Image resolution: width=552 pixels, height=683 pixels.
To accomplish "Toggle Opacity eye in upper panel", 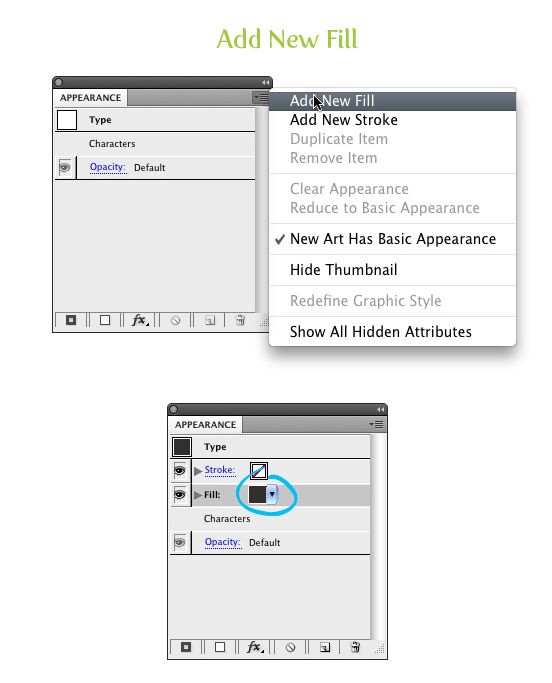I will point(65,167).
